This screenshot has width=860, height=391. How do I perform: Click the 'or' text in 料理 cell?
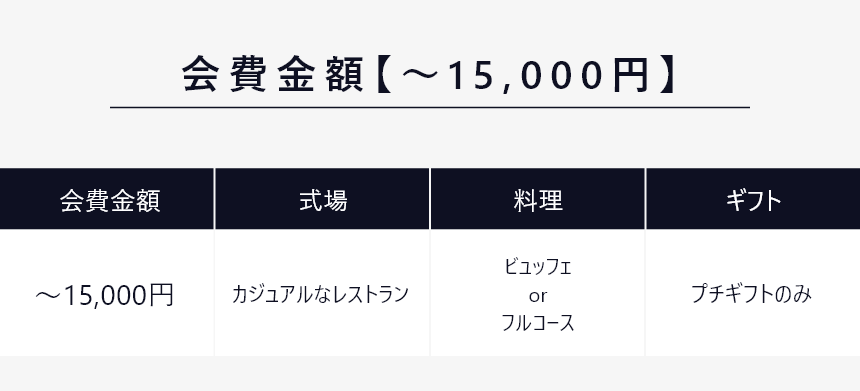(x=538, y=296)
